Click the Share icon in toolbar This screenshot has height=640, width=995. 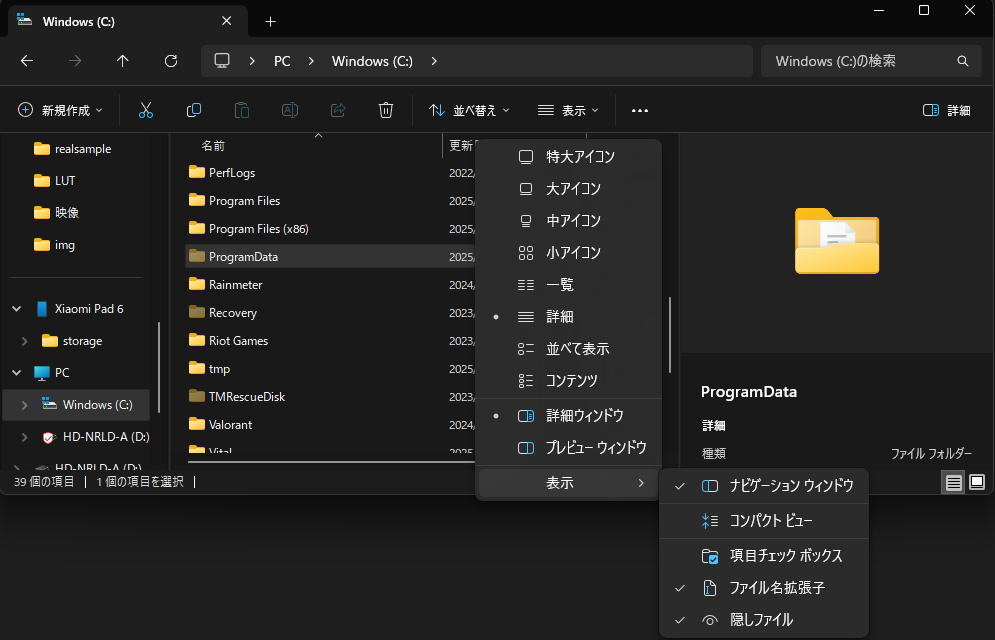click(338, 110)
